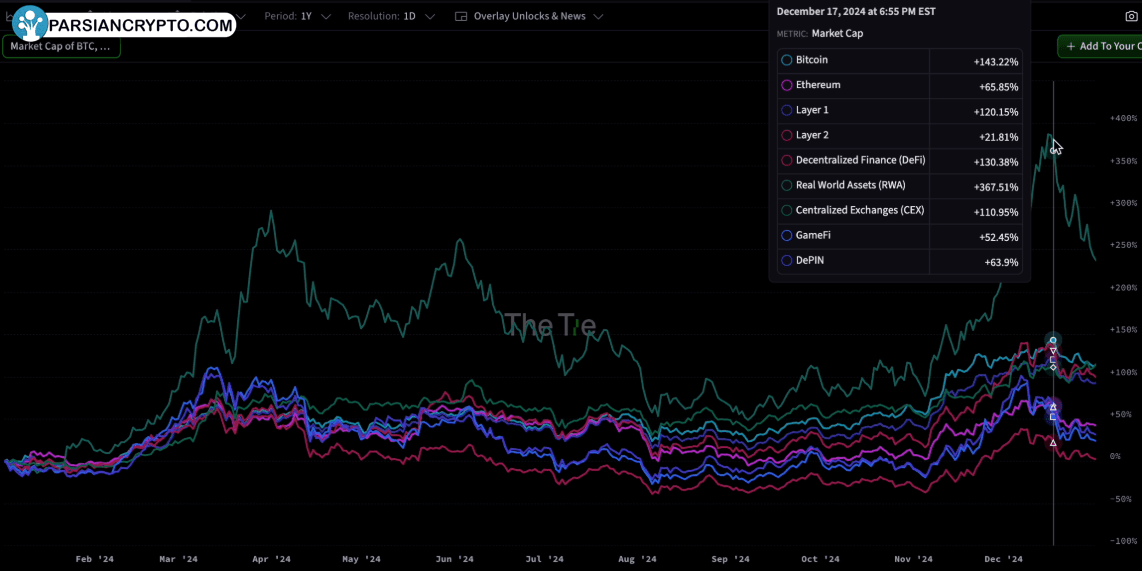Click the +367.51% RWA value
1142x571 pixels.
pos(996,187)
